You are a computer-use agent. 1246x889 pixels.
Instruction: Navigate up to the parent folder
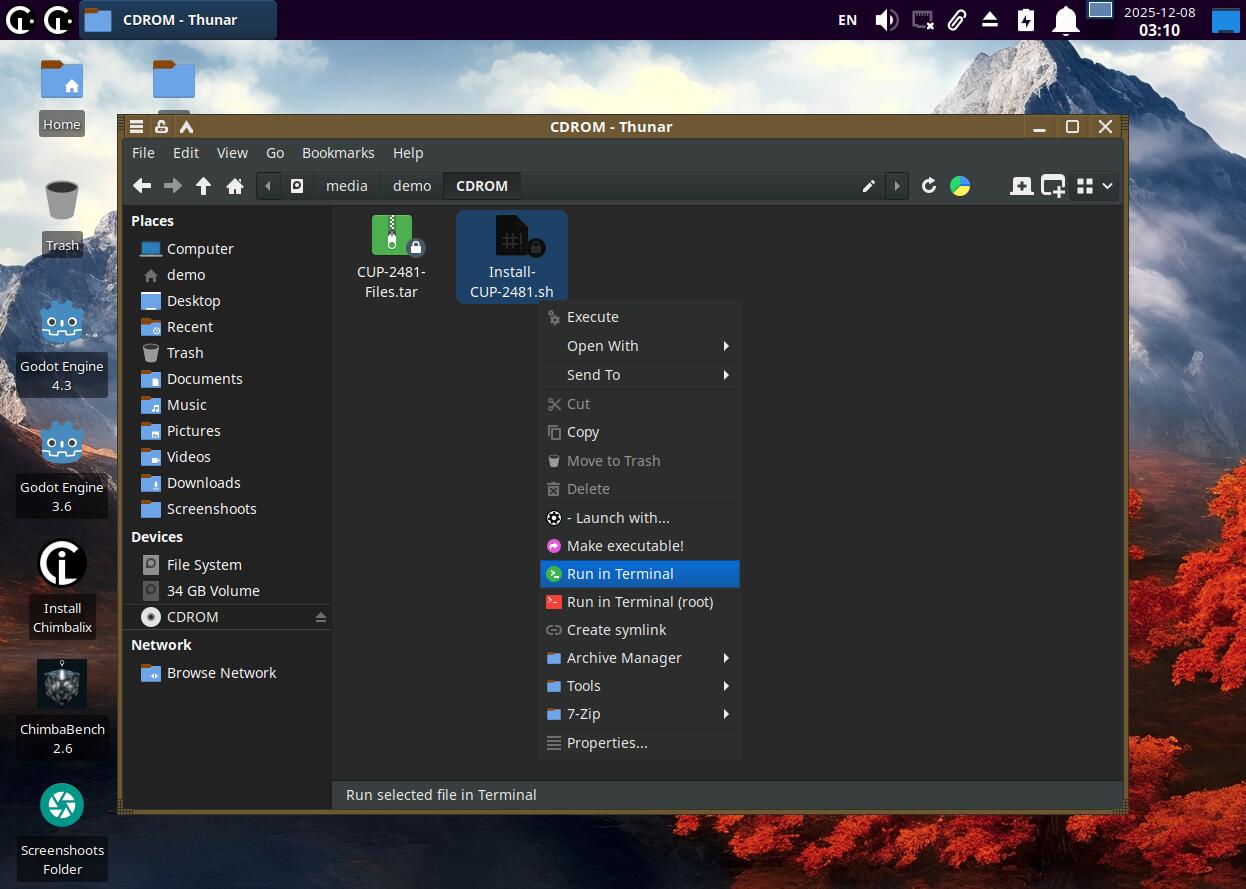pos(204,186)
